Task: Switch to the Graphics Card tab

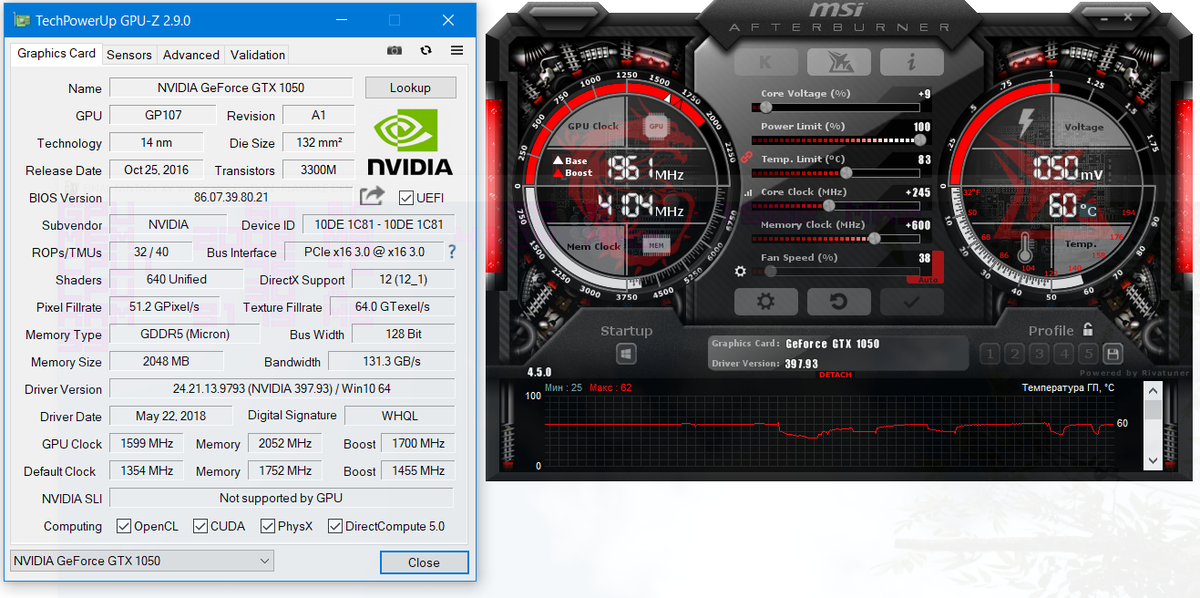Action: coord(57,53)
